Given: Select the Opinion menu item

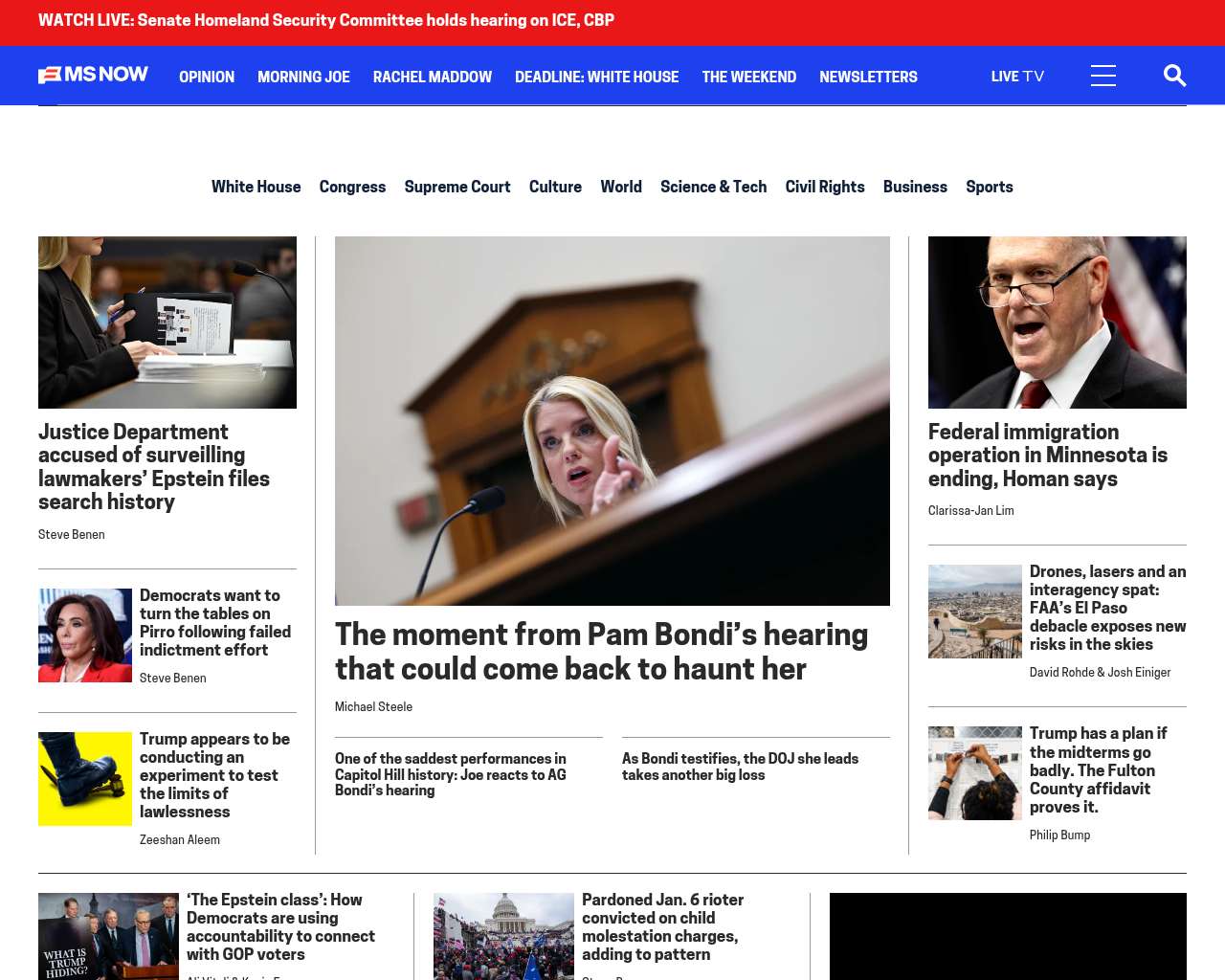Looking at the screenshot, I should 207,77.
